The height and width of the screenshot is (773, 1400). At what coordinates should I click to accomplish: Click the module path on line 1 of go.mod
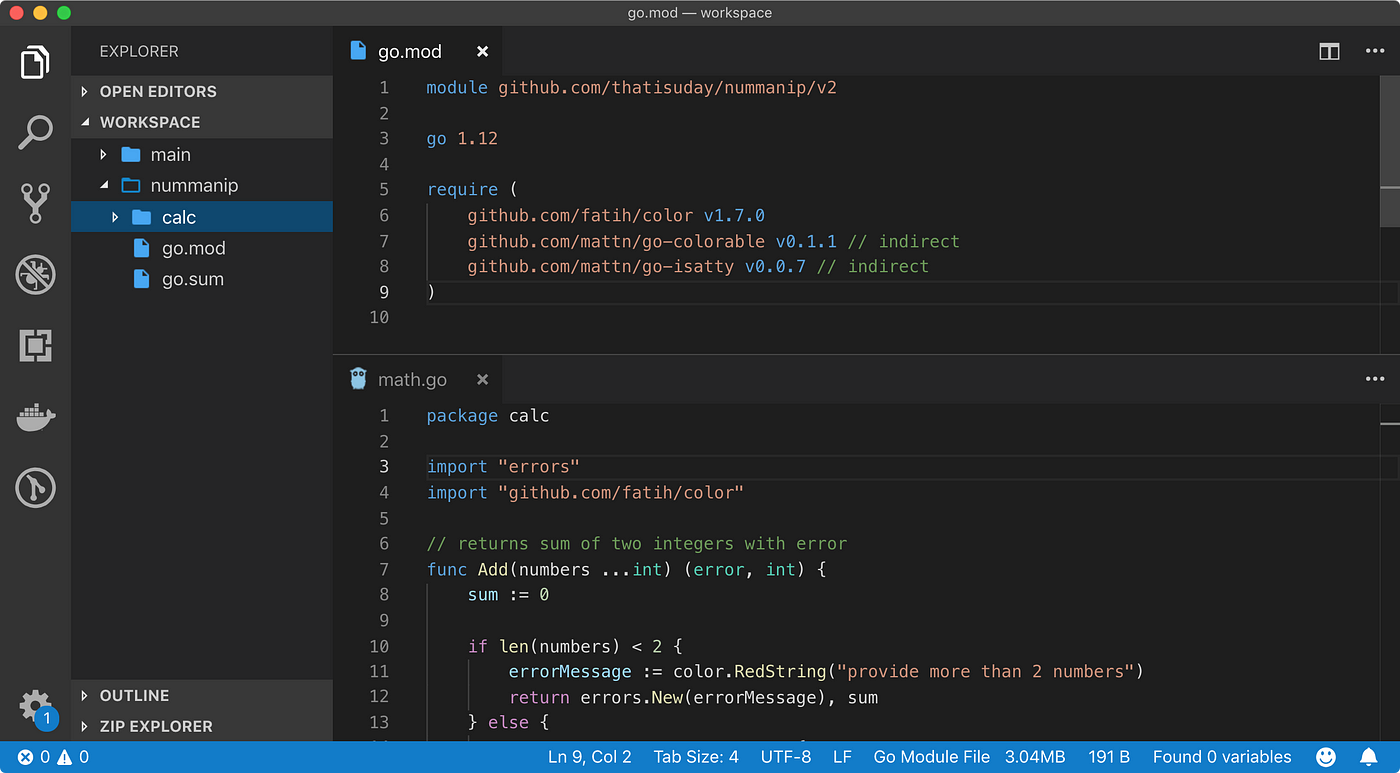(667, 87)
